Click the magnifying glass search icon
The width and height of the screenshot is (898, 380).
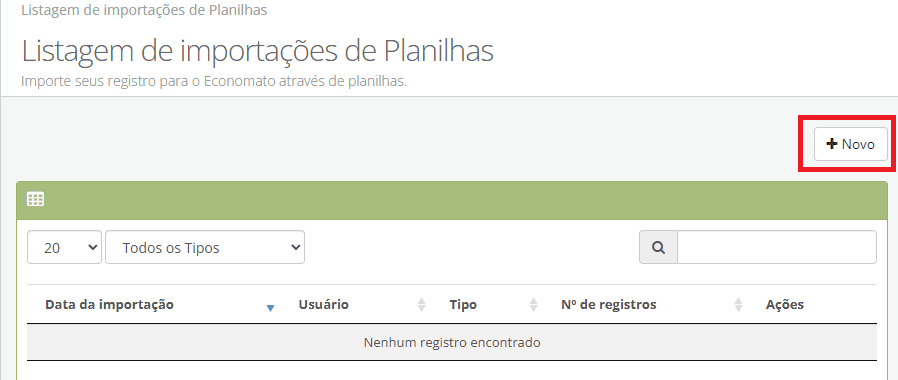click(659, 248)
